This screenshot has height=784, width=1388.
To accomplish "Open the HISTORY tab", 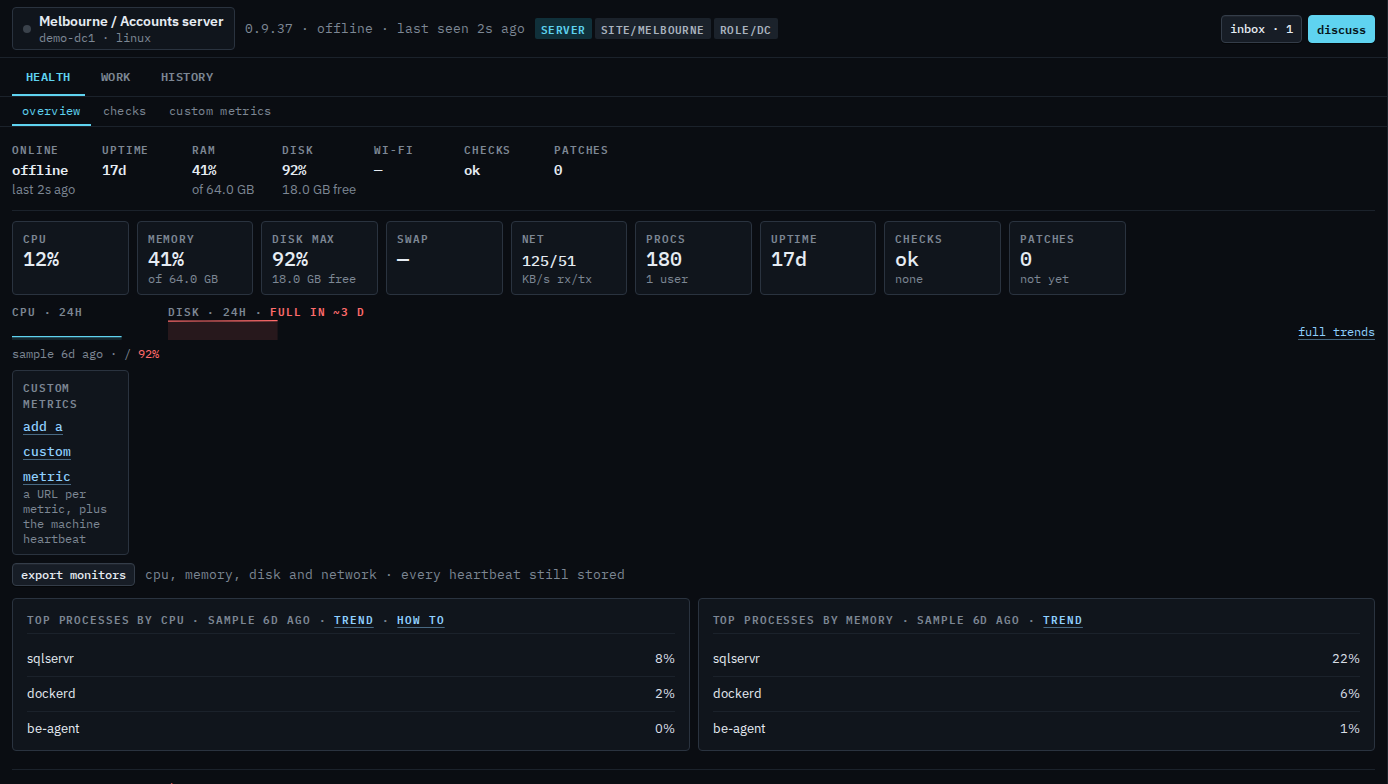I will 187,77.
